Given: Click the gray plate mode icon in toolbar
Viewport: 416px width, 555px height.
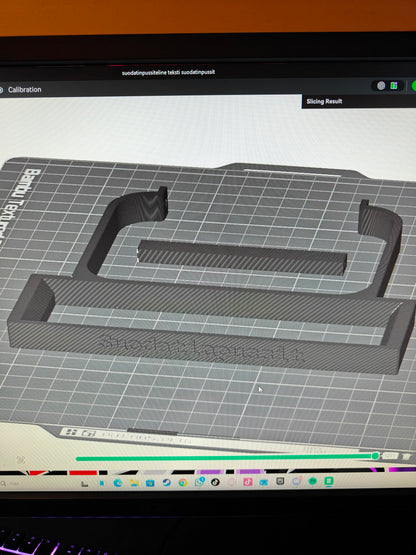Looking at the screenshot, I should (x=381, y=86).
